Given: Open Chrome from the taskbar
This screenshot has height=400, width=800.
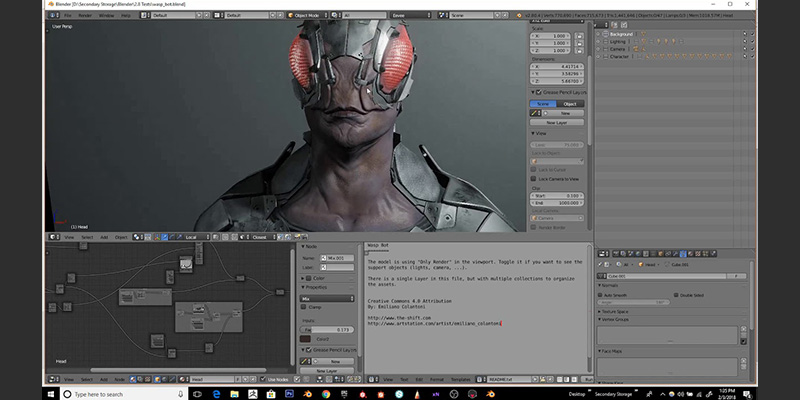Looking at the screenshot, I should point(326,394).
